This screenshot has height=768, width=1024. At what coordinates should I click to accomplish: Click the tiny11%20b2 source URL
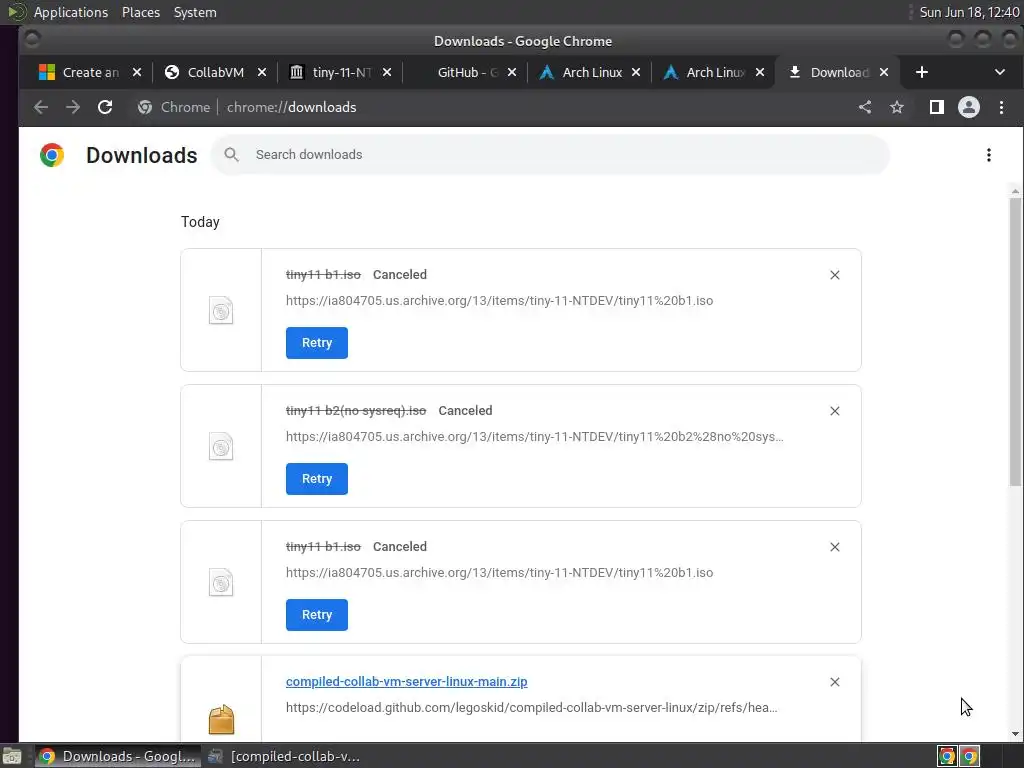click(534, 437)
